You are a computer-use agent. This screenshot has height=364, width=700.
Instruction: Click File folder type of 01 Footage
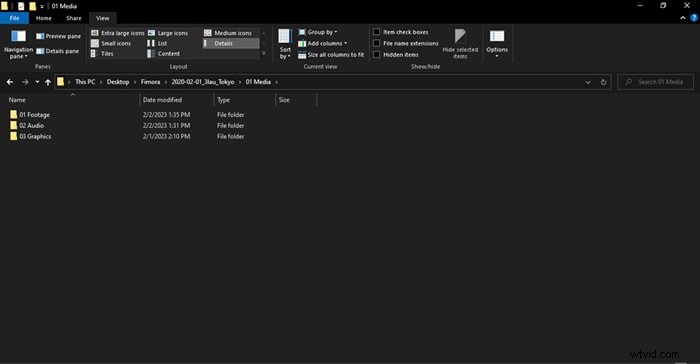pyautogui.click(x=230, y=115)
